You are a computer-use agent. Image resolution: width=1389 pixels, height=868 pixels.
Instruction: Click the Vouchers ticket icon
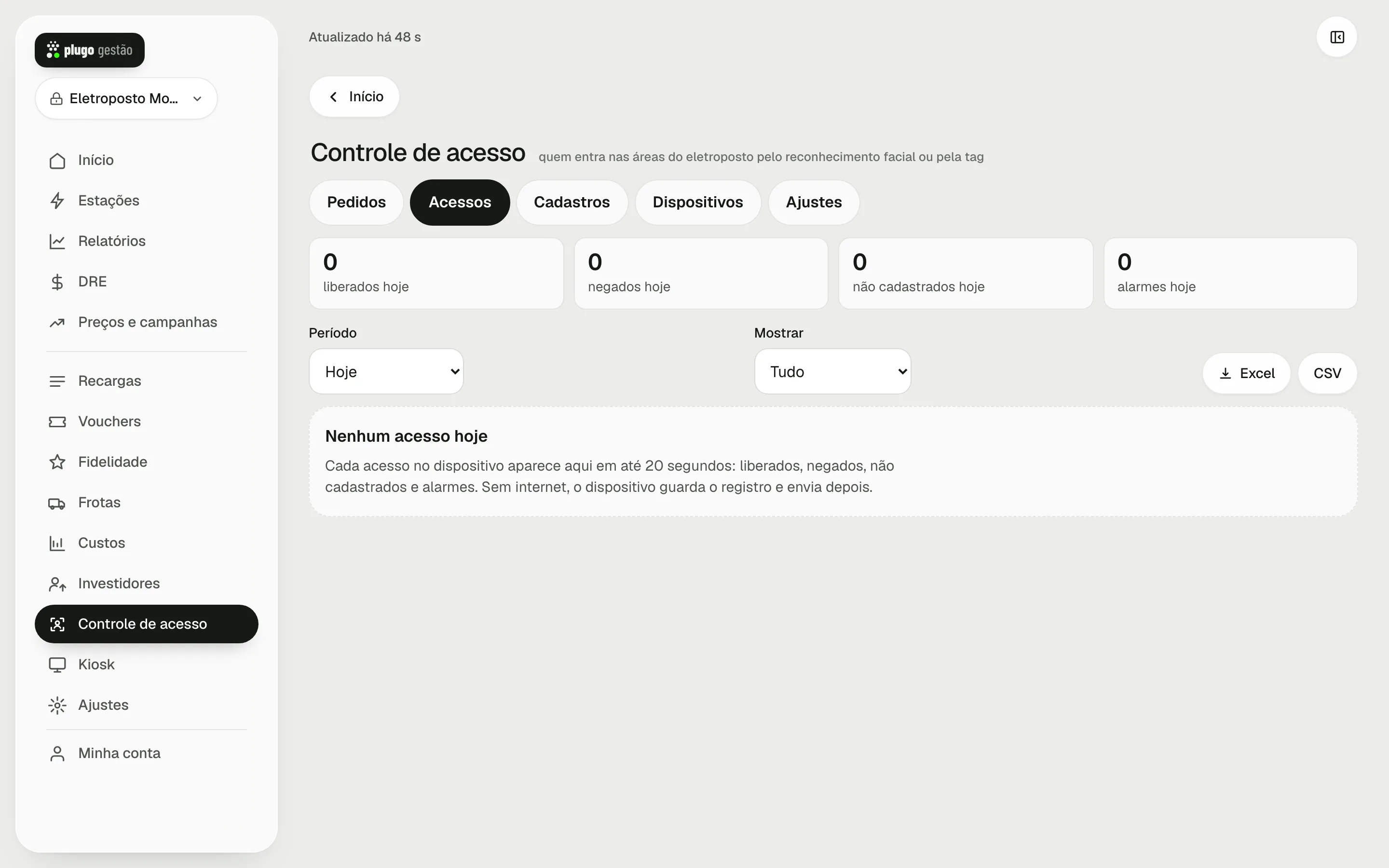(x=57, y=422)
